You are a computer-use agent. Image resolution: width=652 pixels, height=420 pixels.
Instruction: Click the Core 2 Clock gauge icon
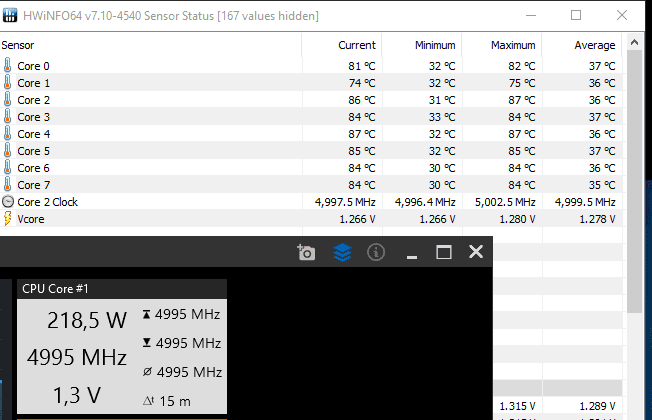point(8,202)
